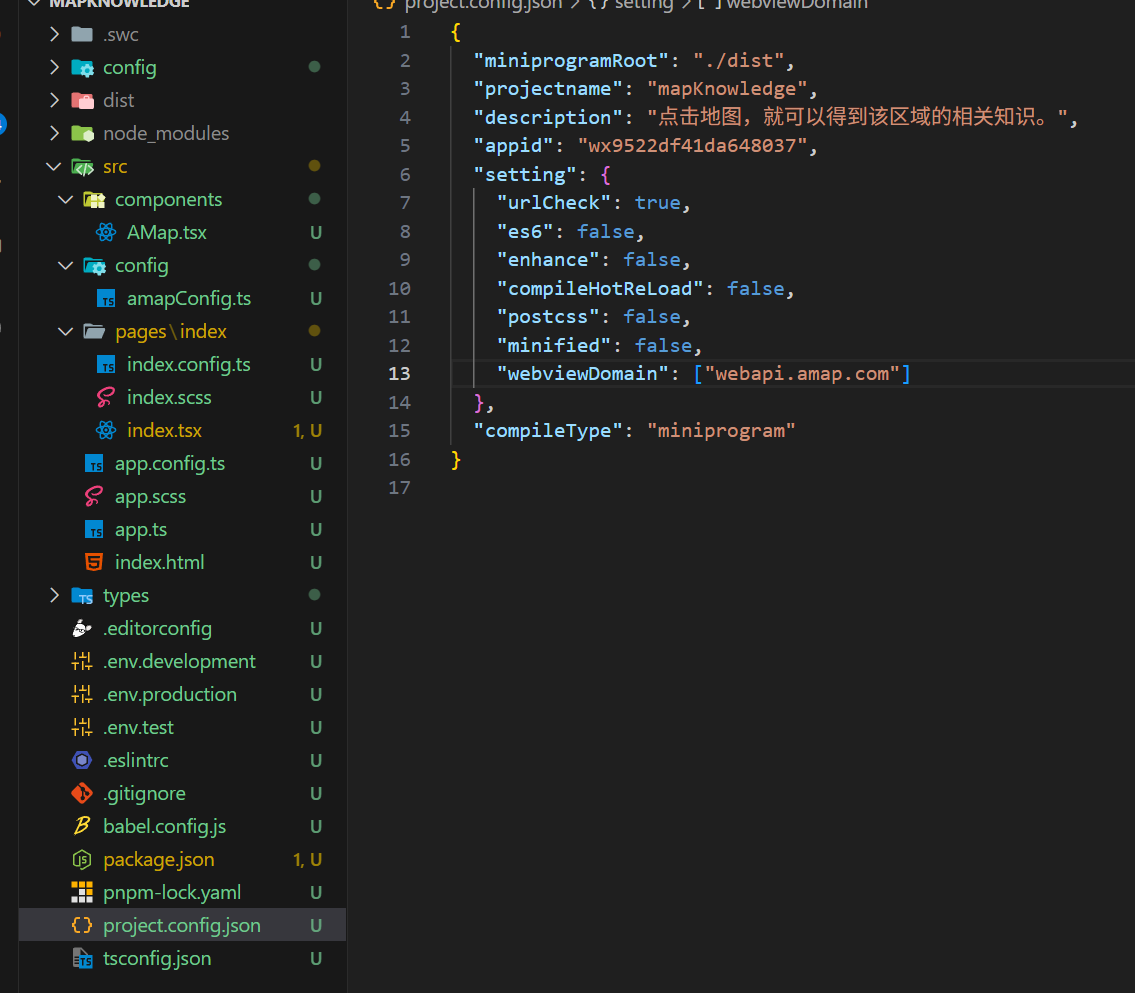
Task: Click the types folder icon
Action: click(83, 595)
